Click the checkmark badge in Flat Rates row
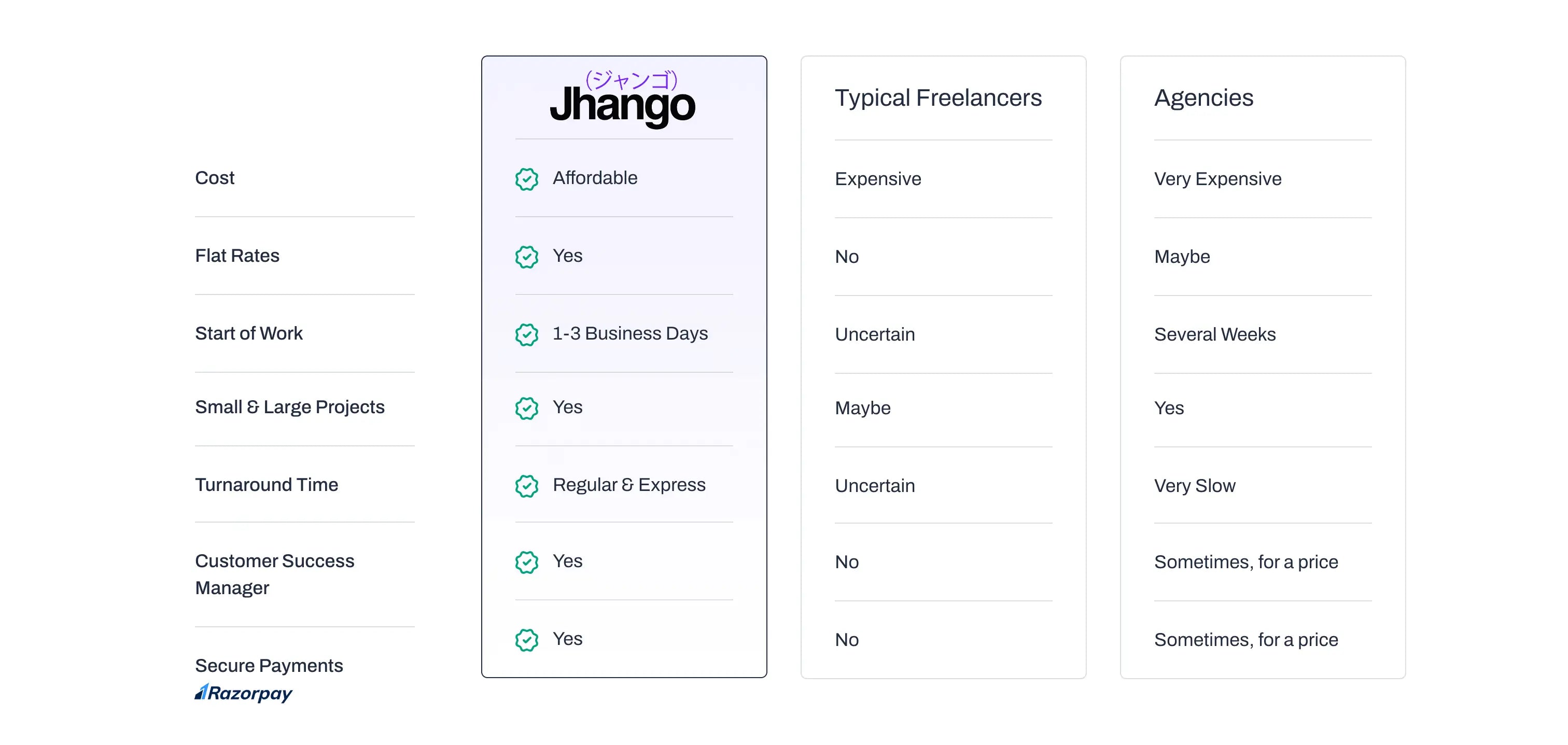The width and height of the screenshot is (1568, 745). (526, 257)
